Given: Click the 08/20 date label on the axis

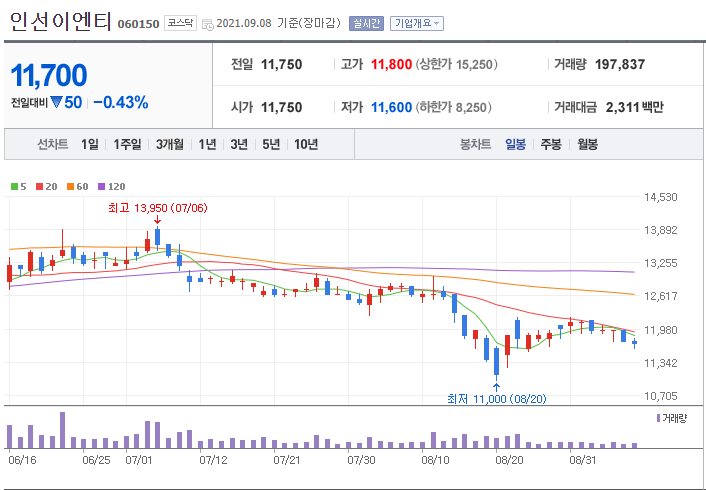Looking at the screenshot, I should tap(509, 460).
